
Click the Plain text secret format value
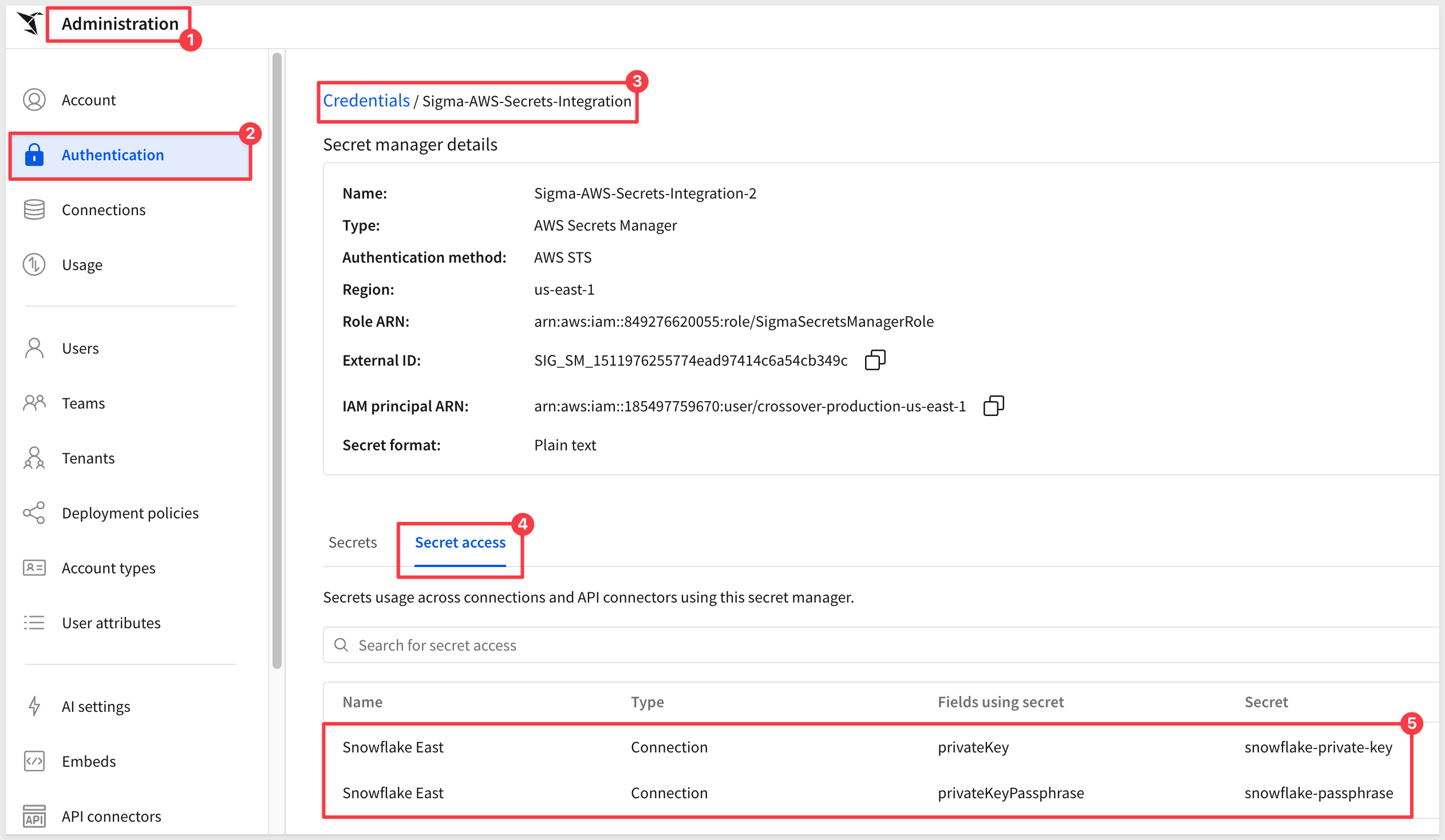pos(565,445)
